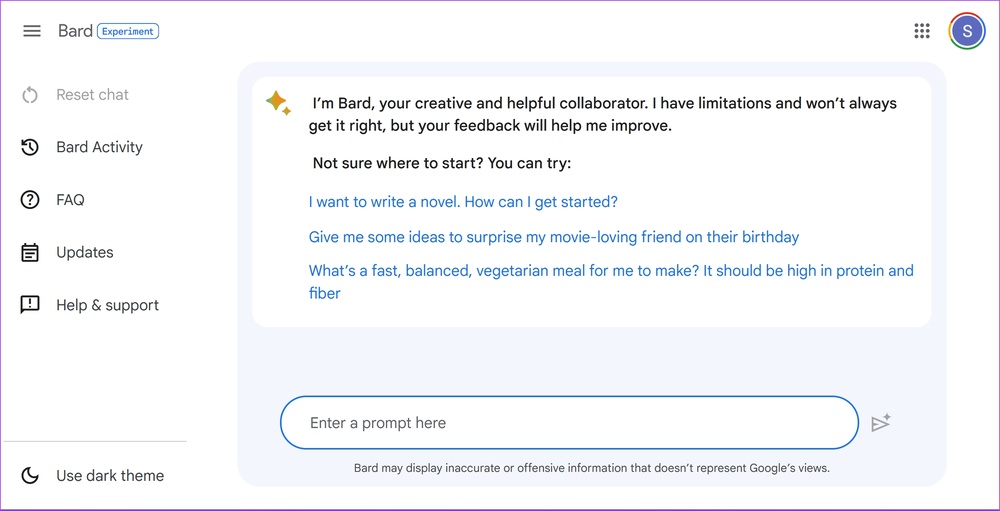Screen dimensions: 1000x511
Task: Click the Bard Activity history icon
Action: 30,147
